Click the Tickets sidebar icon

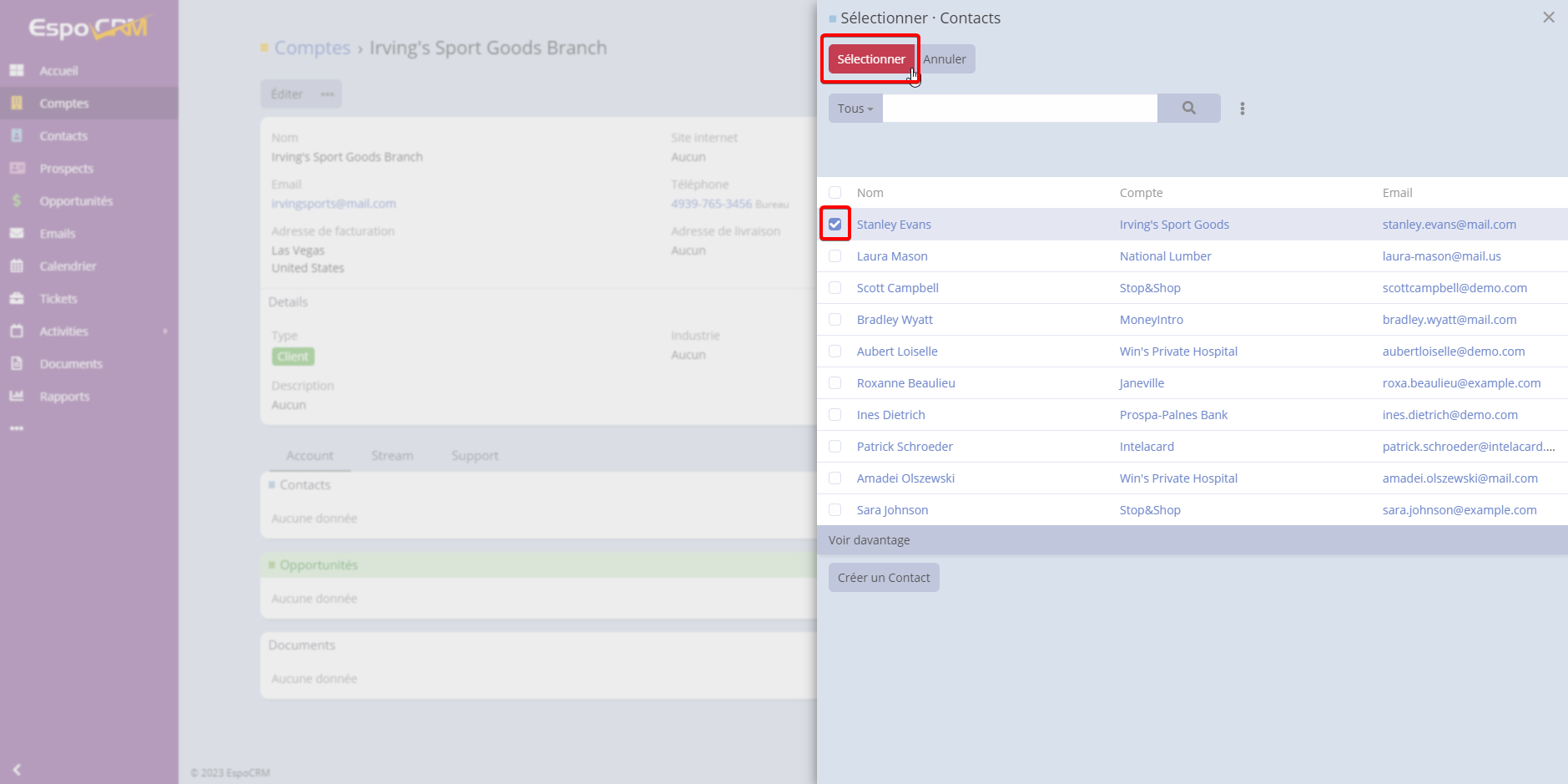coord(17,299)
